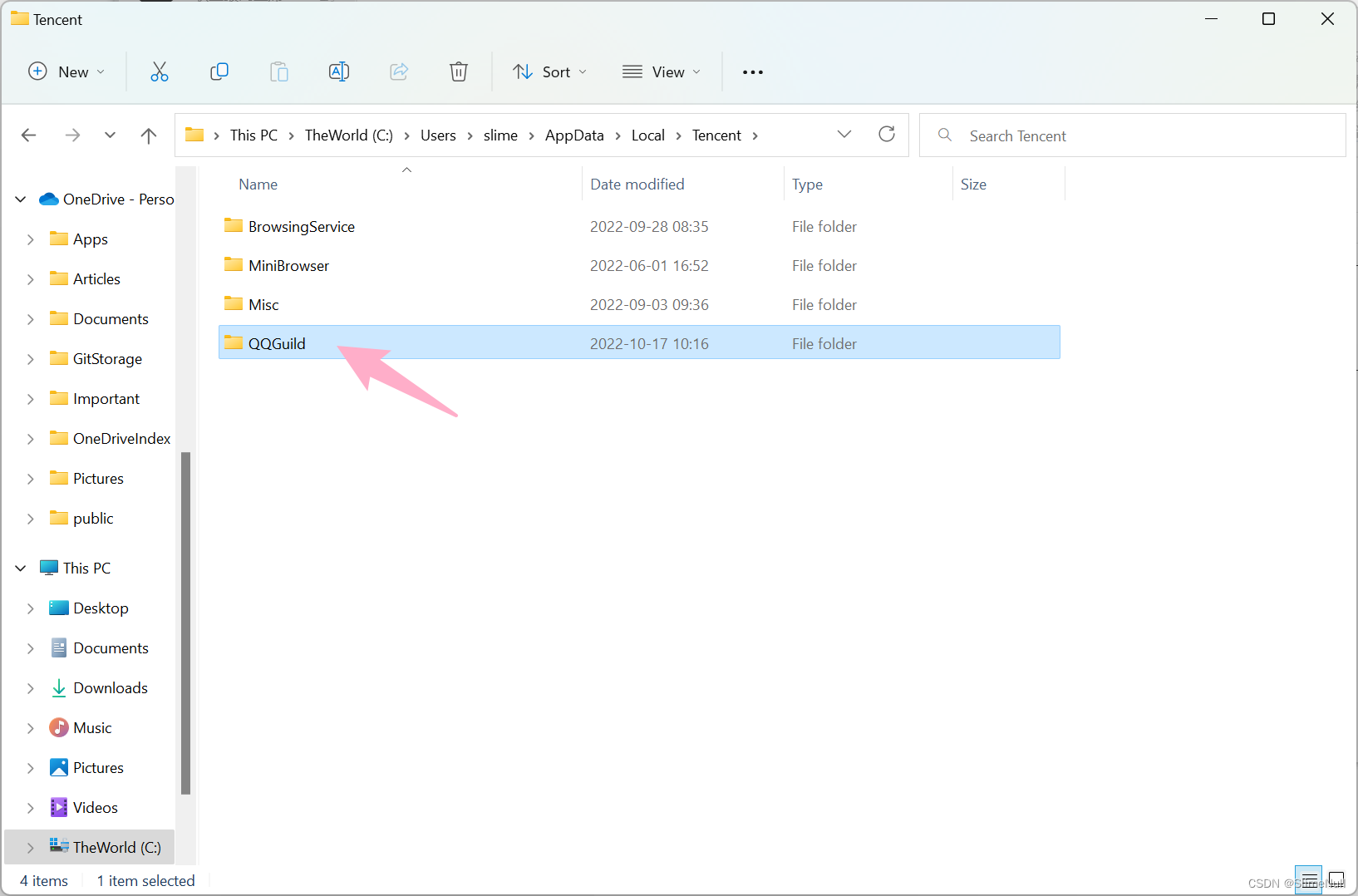Screen dimensions: 1358x896
Task: Click the Rename icon in toolbar
Action: [x=339, y=72]
